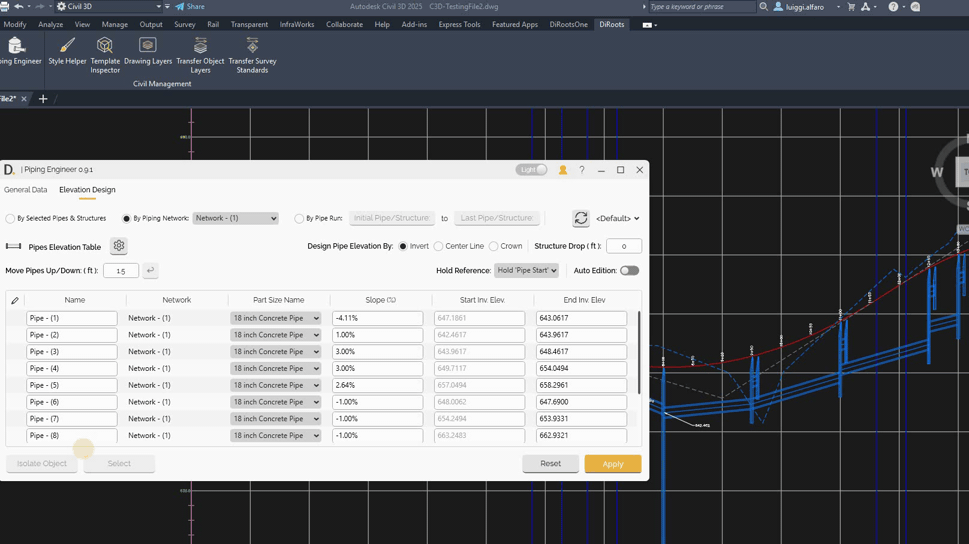Open Drawing Layers tool
969x544 pixels.
click(x=148, y=52)
